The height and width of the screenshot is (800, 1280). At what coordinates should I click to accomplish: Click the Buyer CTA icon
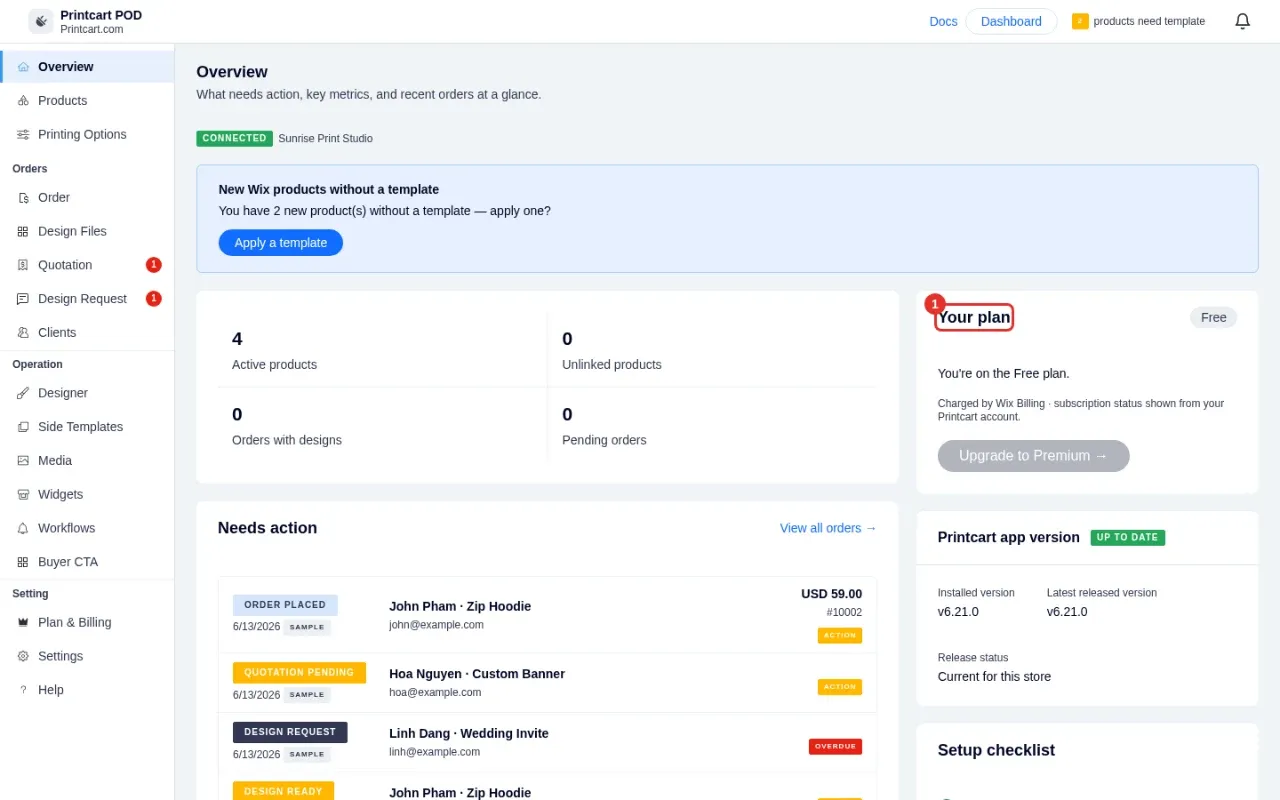(23, 562)
